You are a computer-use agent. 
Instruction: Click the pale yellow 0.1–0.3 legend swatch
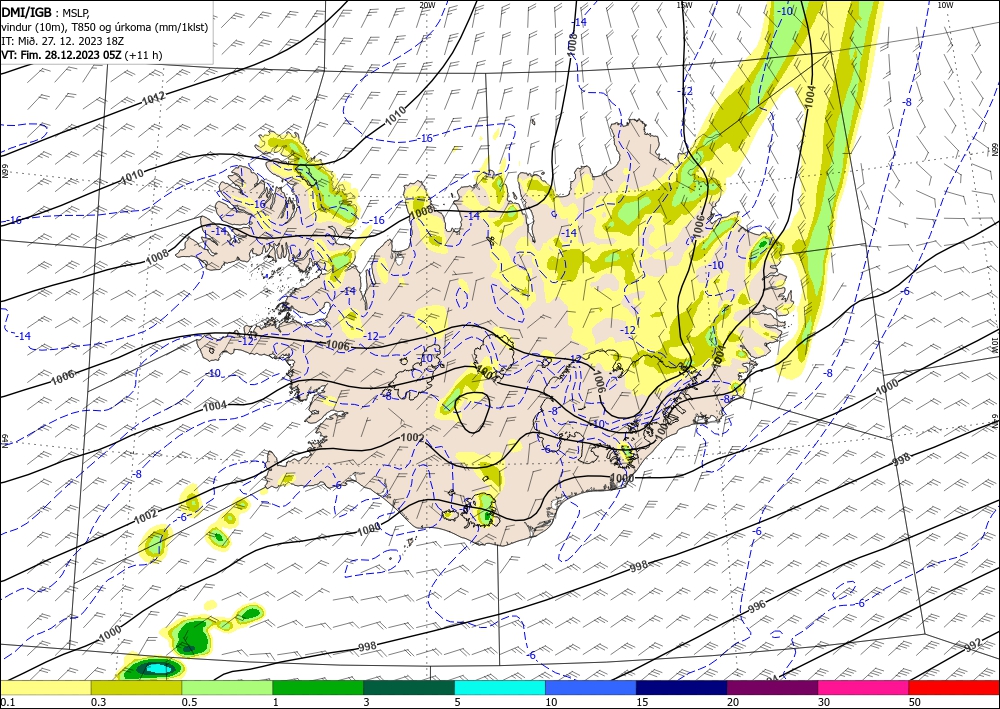click(45, 687)
